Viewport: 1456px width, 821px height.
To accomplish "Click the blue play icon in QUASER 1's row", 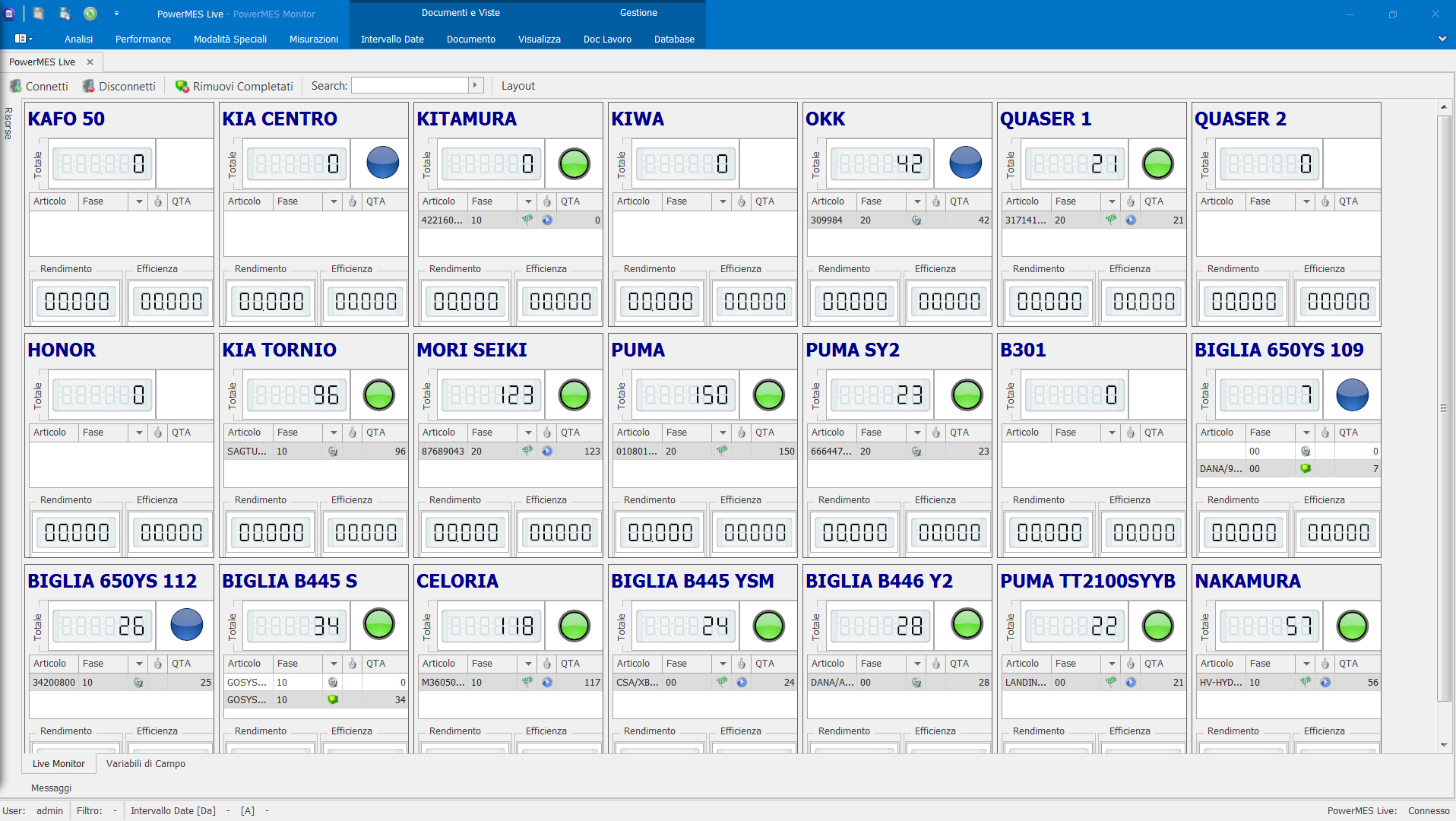I will pos(1131,220).
